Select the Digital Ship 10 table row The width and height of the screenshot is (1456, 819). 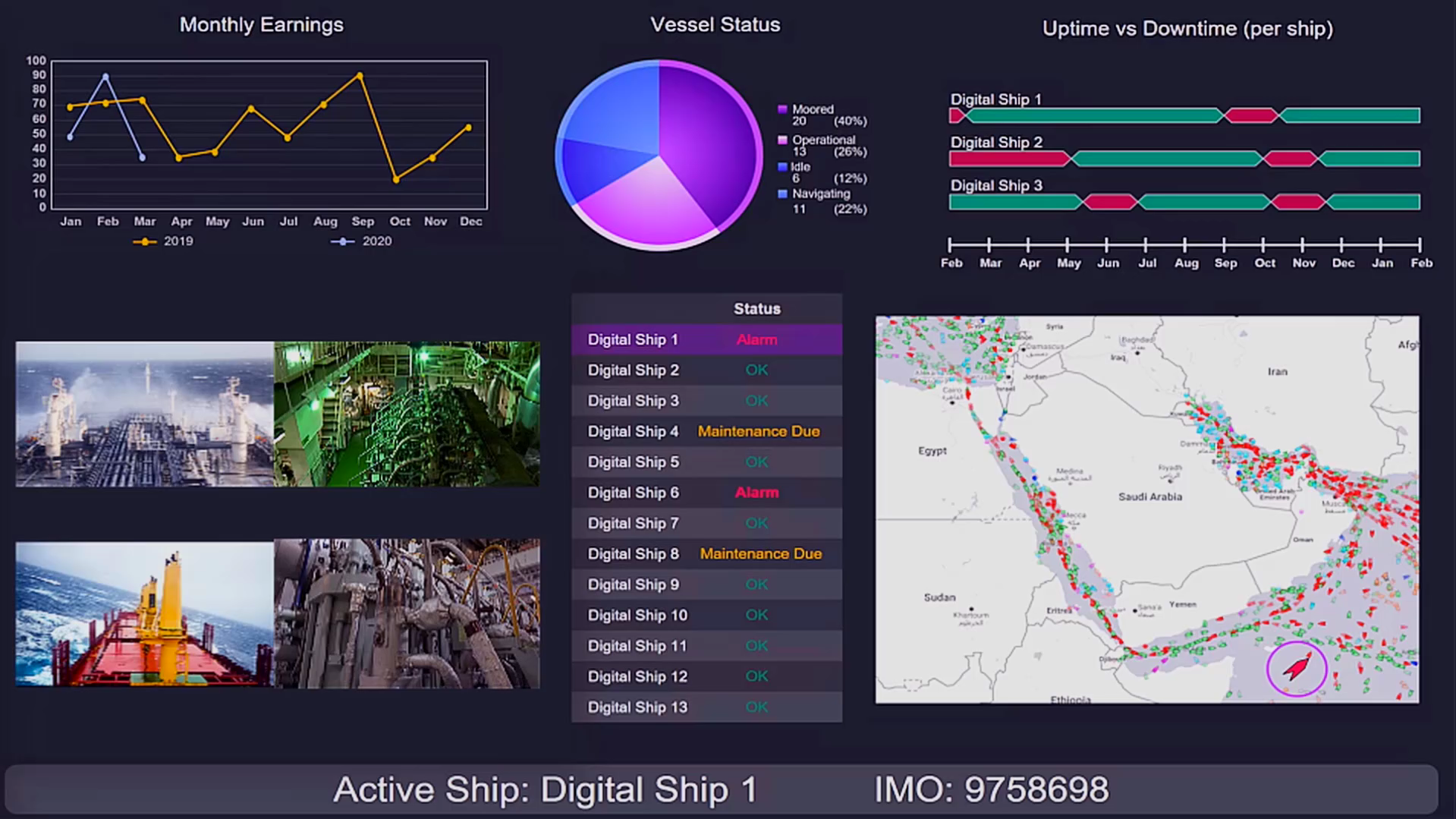pyautogui.click(x=706, y=615)
